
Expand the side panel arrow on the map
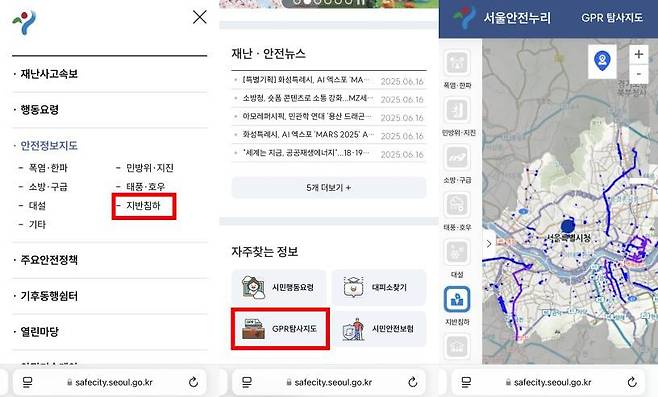(488, 243)
